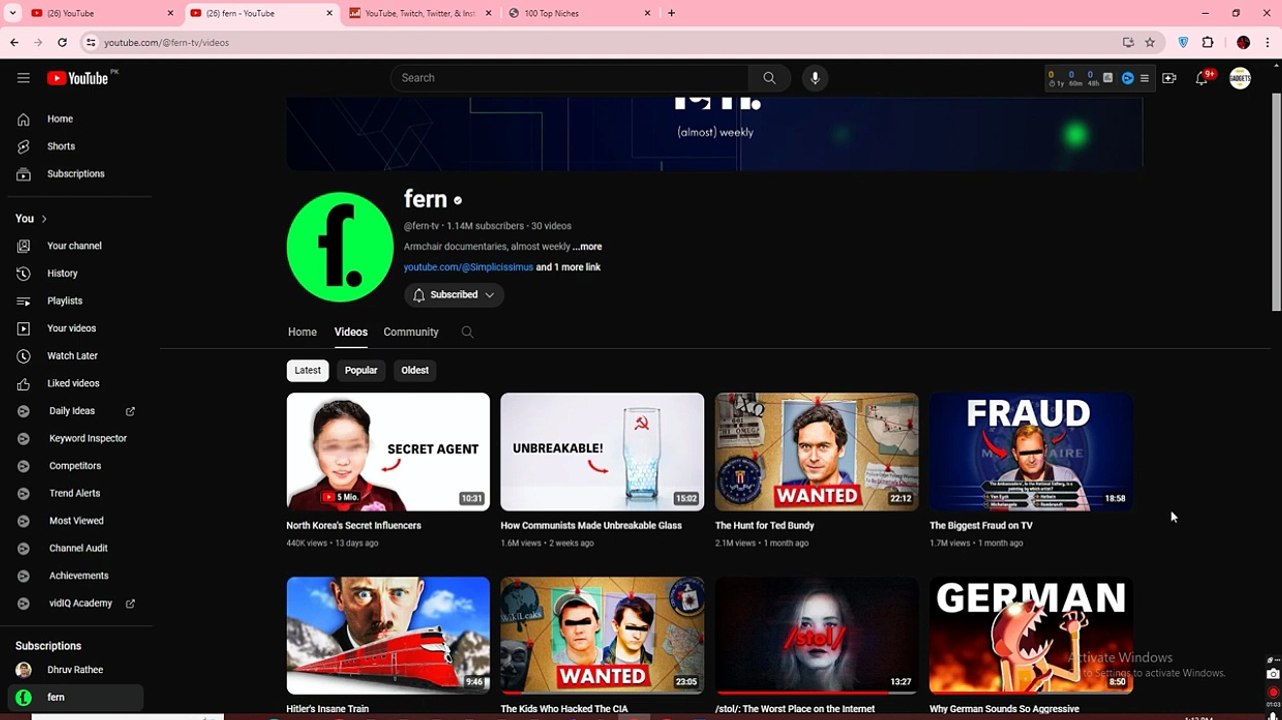Expand the channel description with ...more
Viewport: 1282px width, 720px height.
587,247
